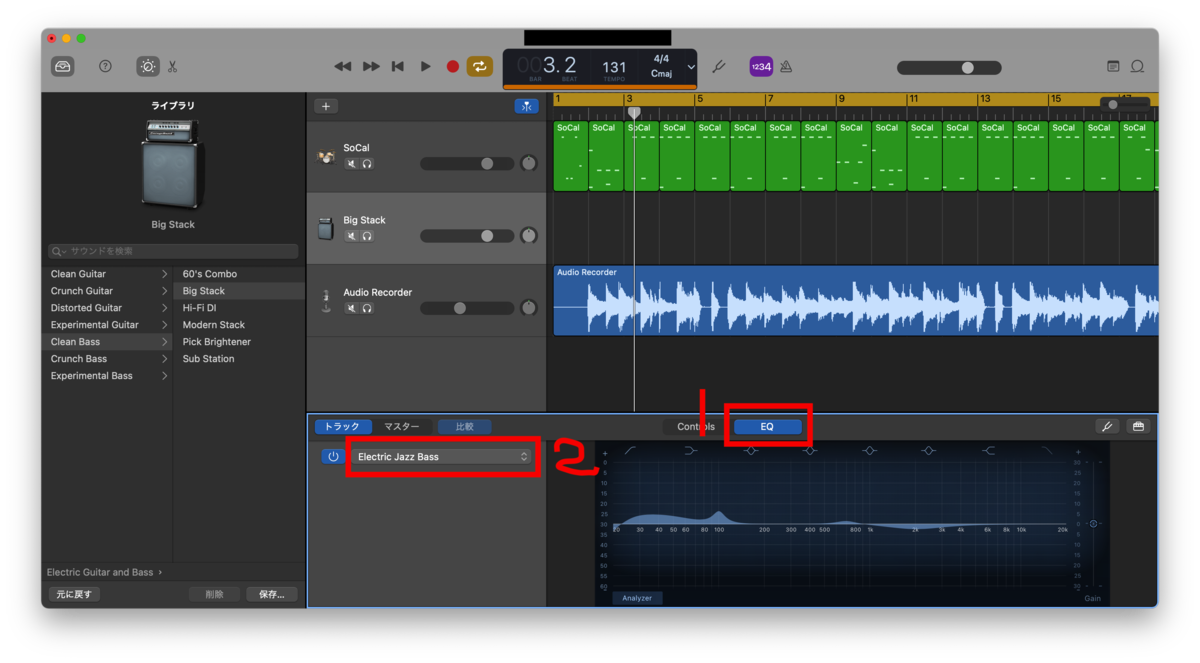
Task: Start recording with the red Record button
Action: point(453,66)
